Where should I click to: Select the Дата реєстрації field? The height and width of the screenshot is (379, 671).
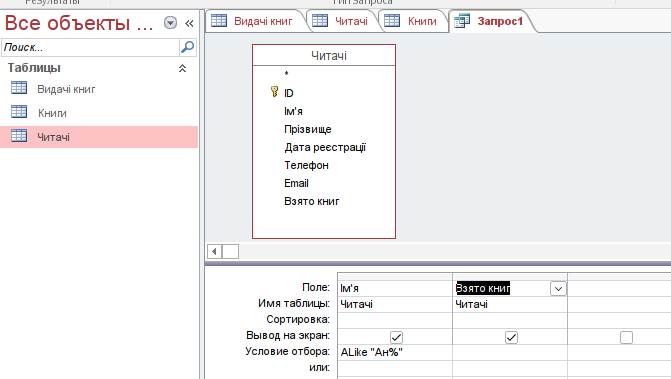[325, 147]
